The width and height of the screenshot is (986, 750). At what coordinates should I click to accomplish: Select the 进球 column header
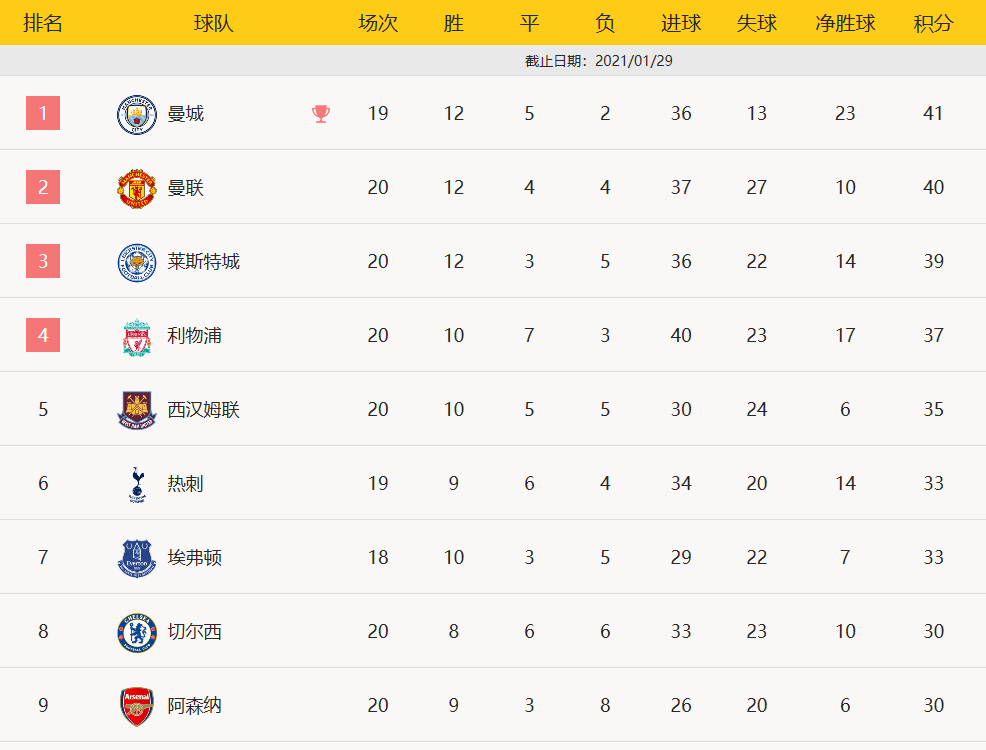[x=681, y=23]
